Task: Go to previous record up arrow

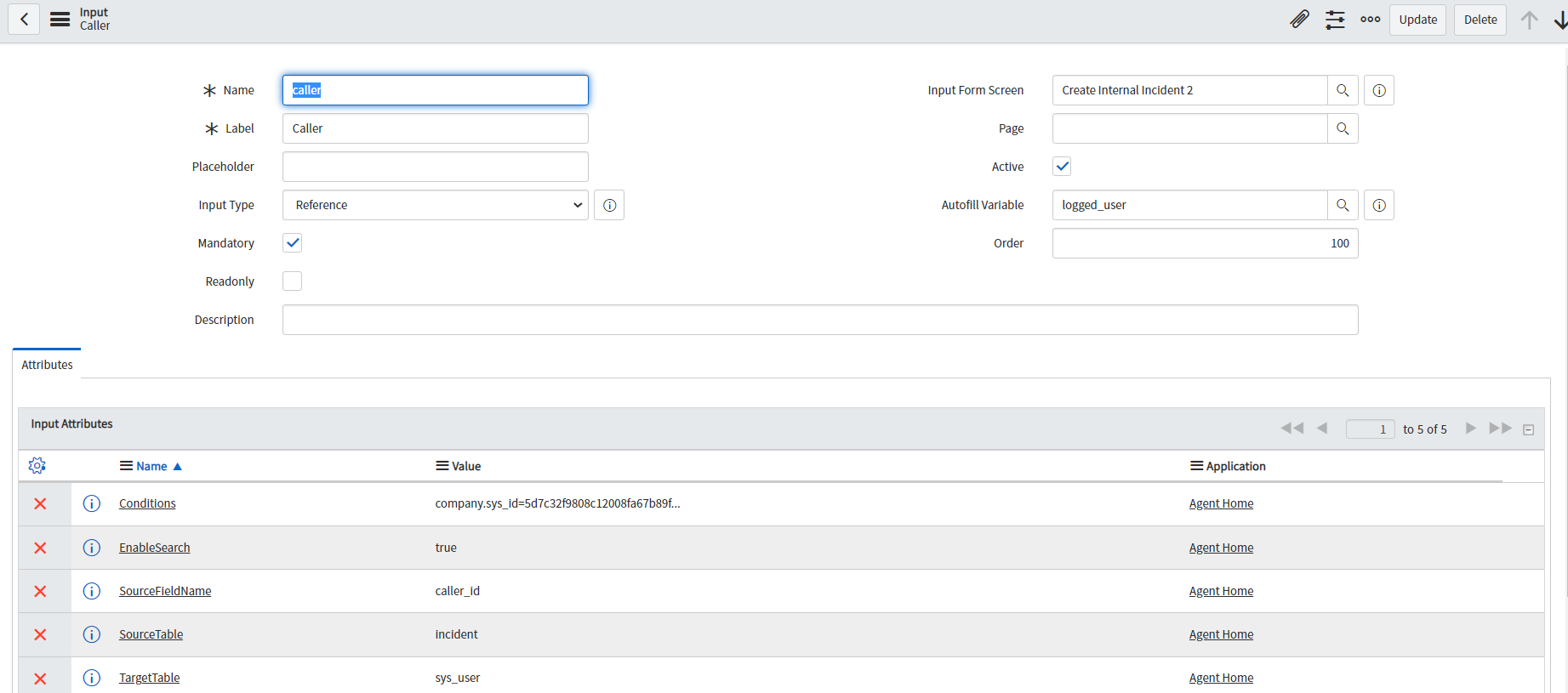Action: click(x=1529, y=20)
